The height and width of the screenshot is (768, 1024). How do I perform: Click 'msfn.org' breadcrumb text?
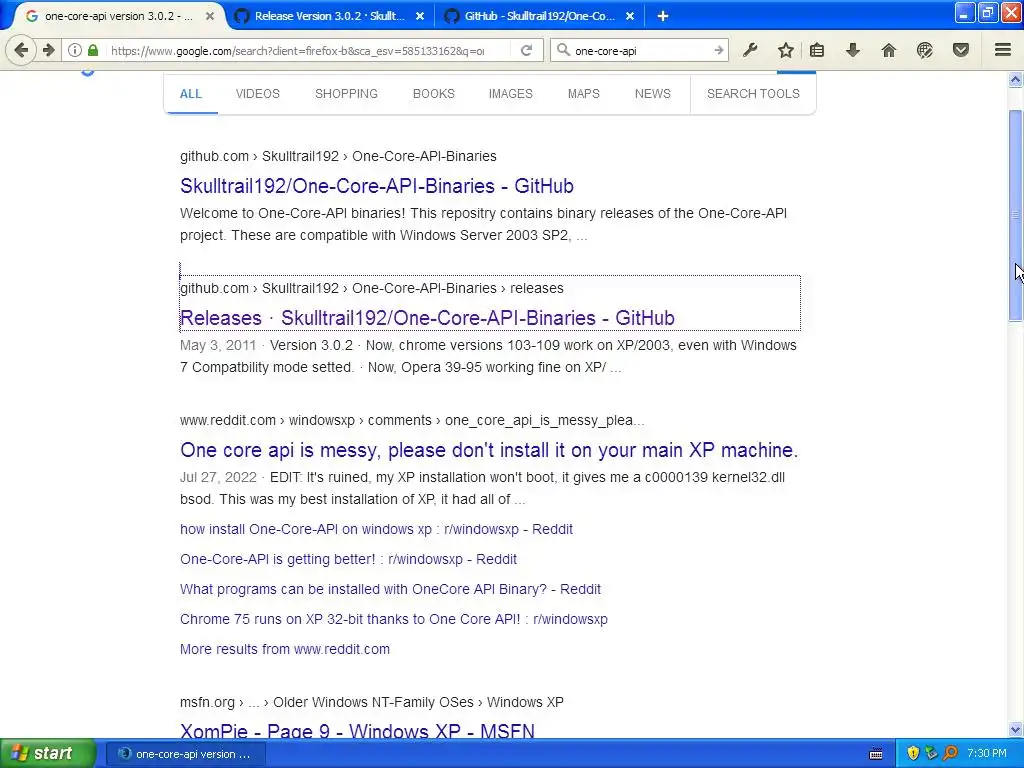click(206, 703)
